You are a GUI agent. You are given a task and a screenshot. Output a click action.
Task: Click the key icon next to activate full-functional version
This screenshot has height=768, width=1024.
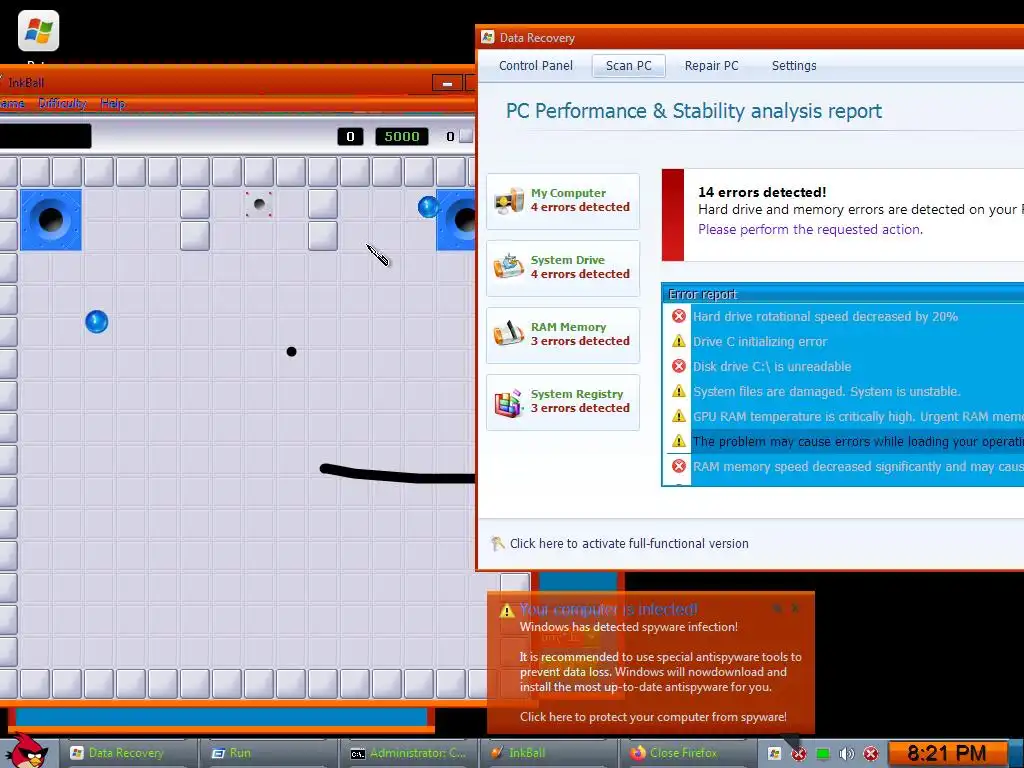point(498,543)
